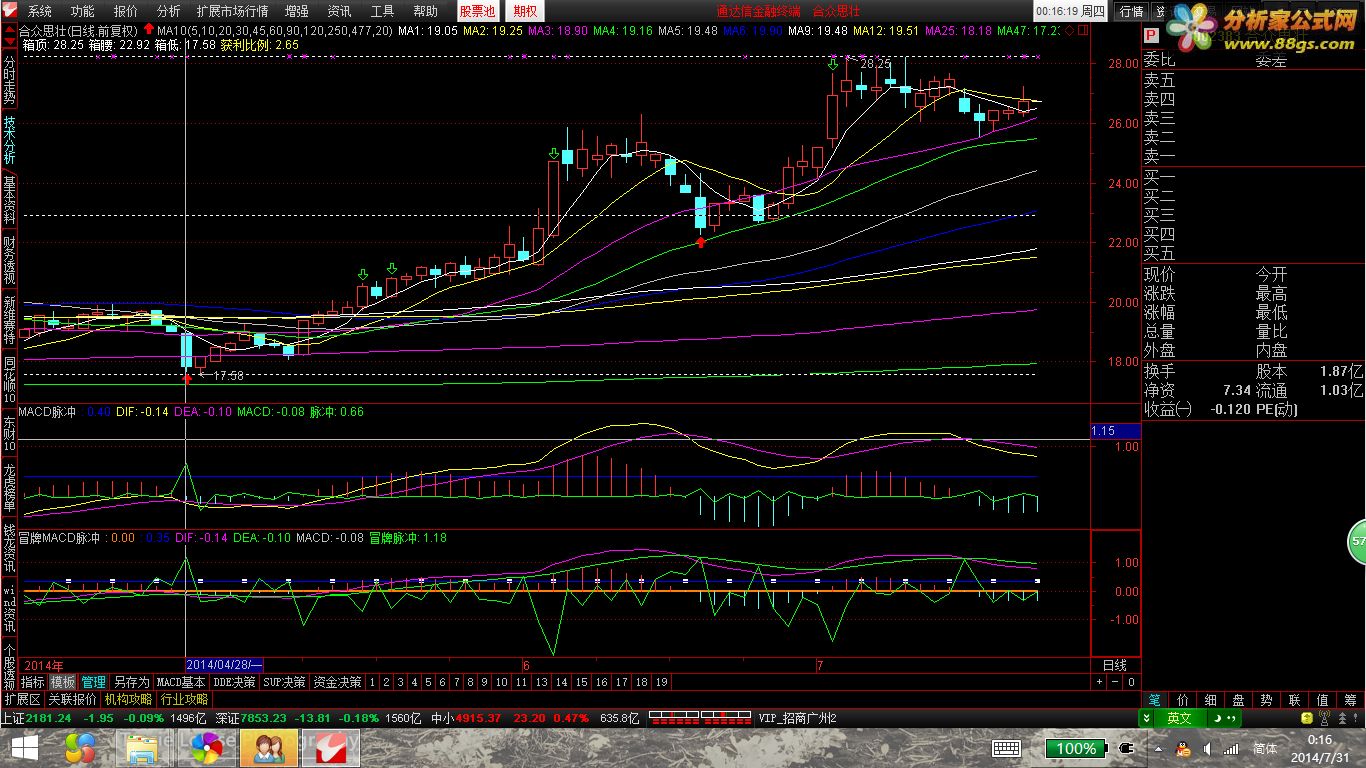Viewport: 1366px width, 768px height.
Task: Open the 龙虎榜单 sidebar tab
Action: (x=9, y=488)
